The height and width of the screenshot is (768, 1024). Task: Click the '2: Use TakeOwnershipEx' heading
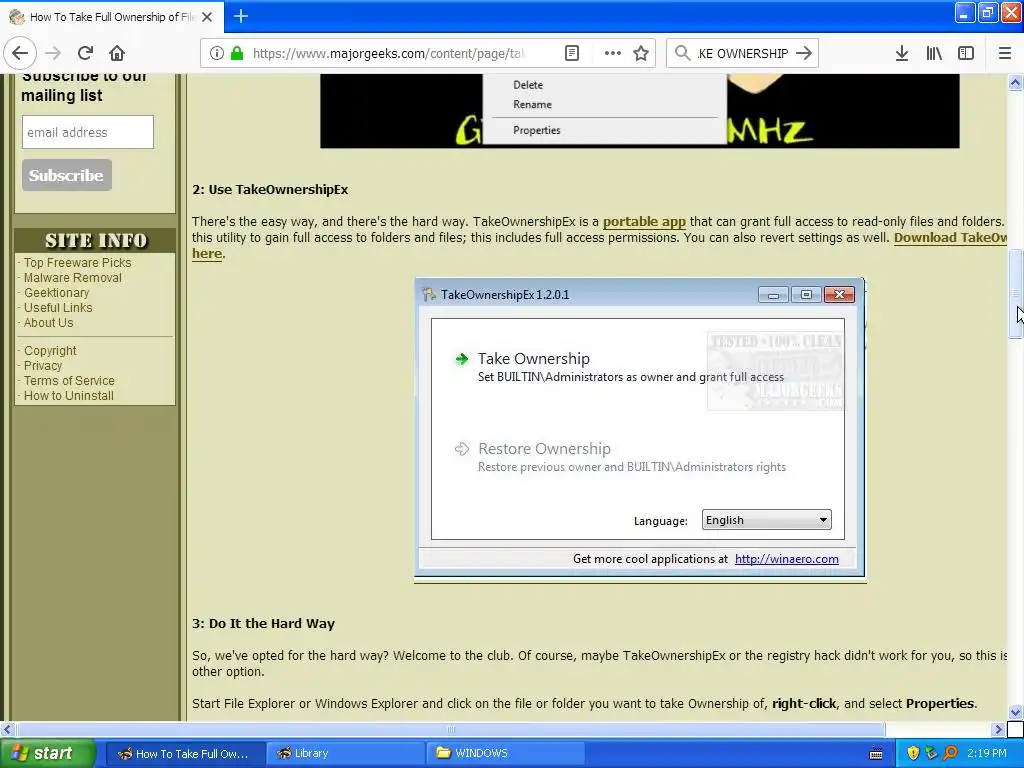(x=270, y=189)
